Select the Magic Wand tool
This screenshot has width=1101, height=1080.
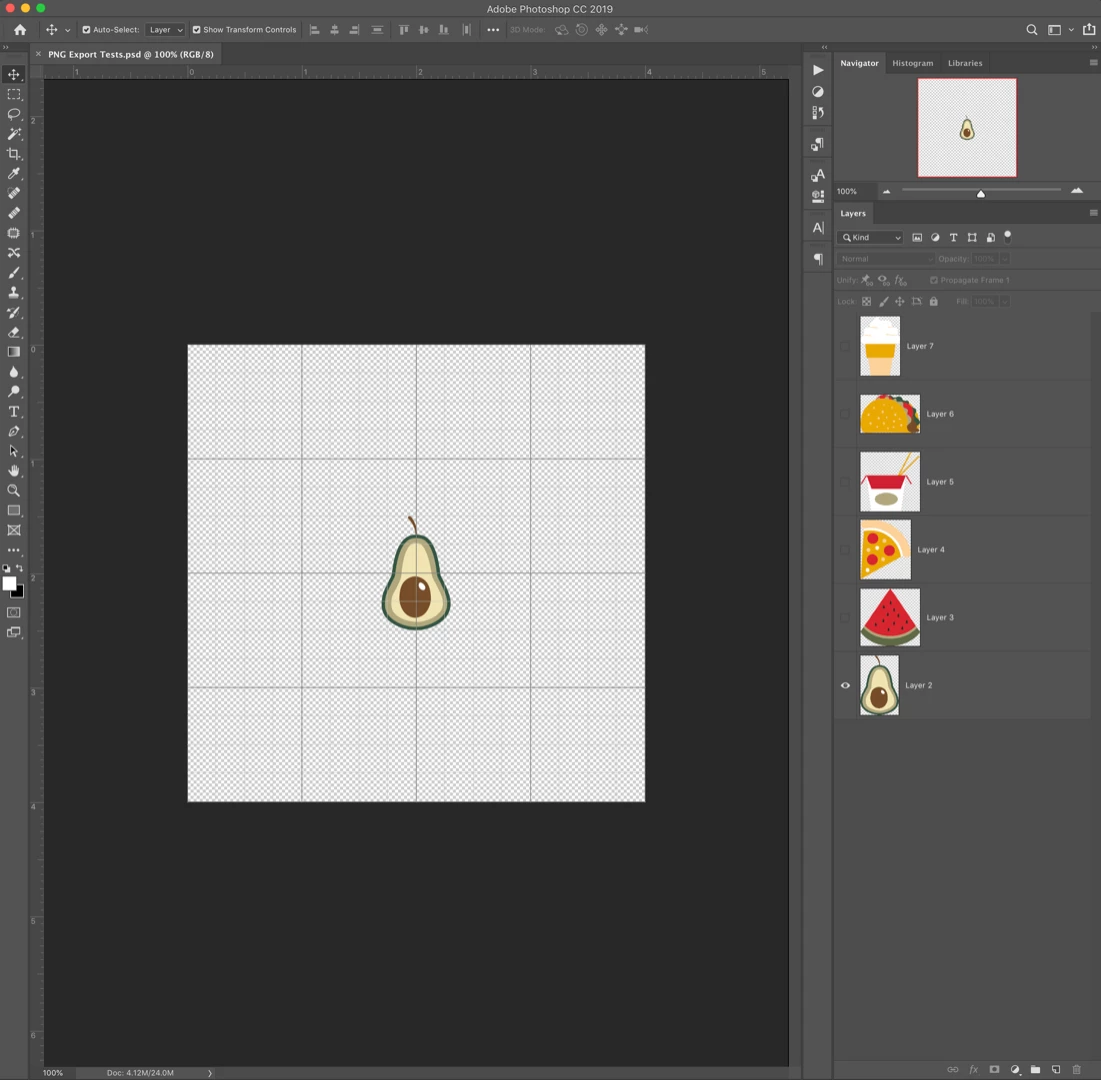pyautogui.click(x=13, y=133)
